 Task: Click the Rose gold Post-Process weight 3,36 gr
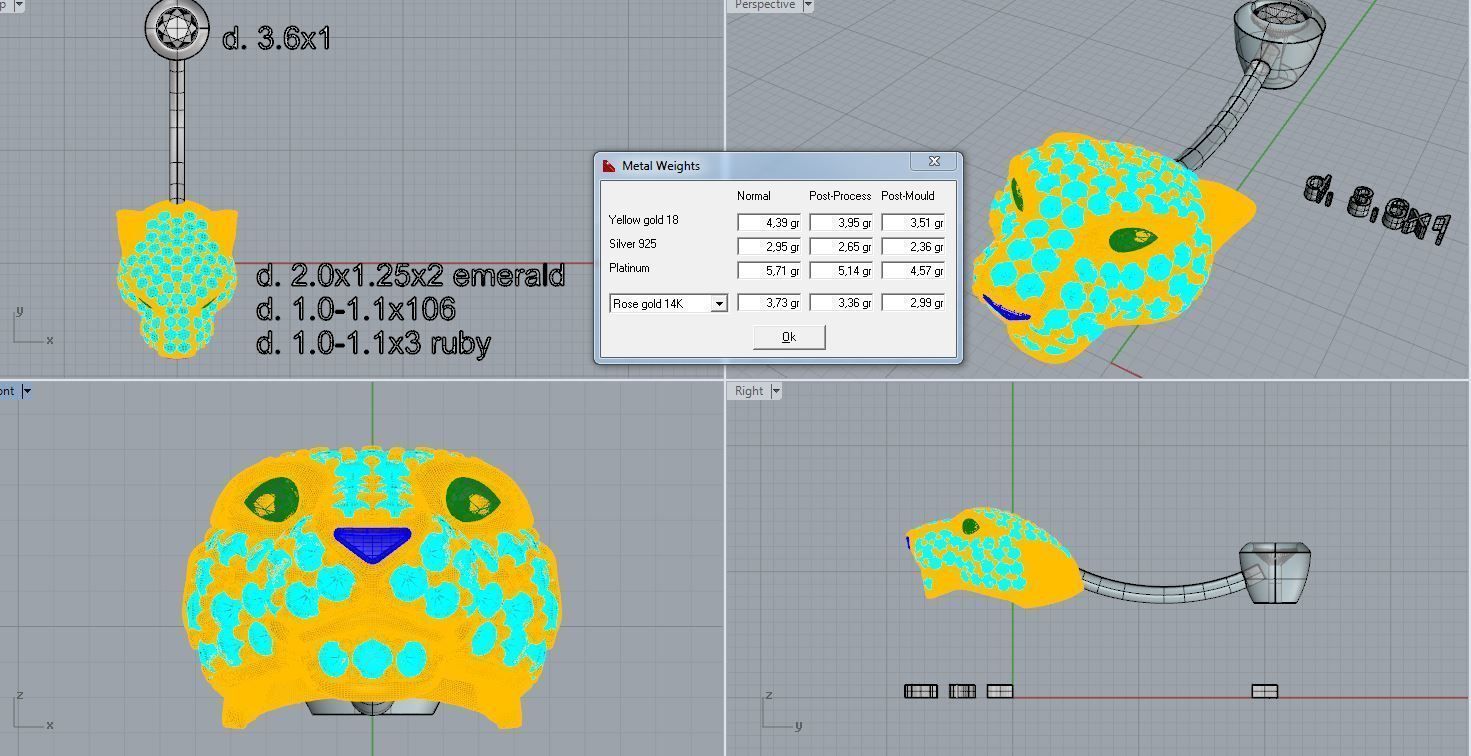[x=841, y=303]
